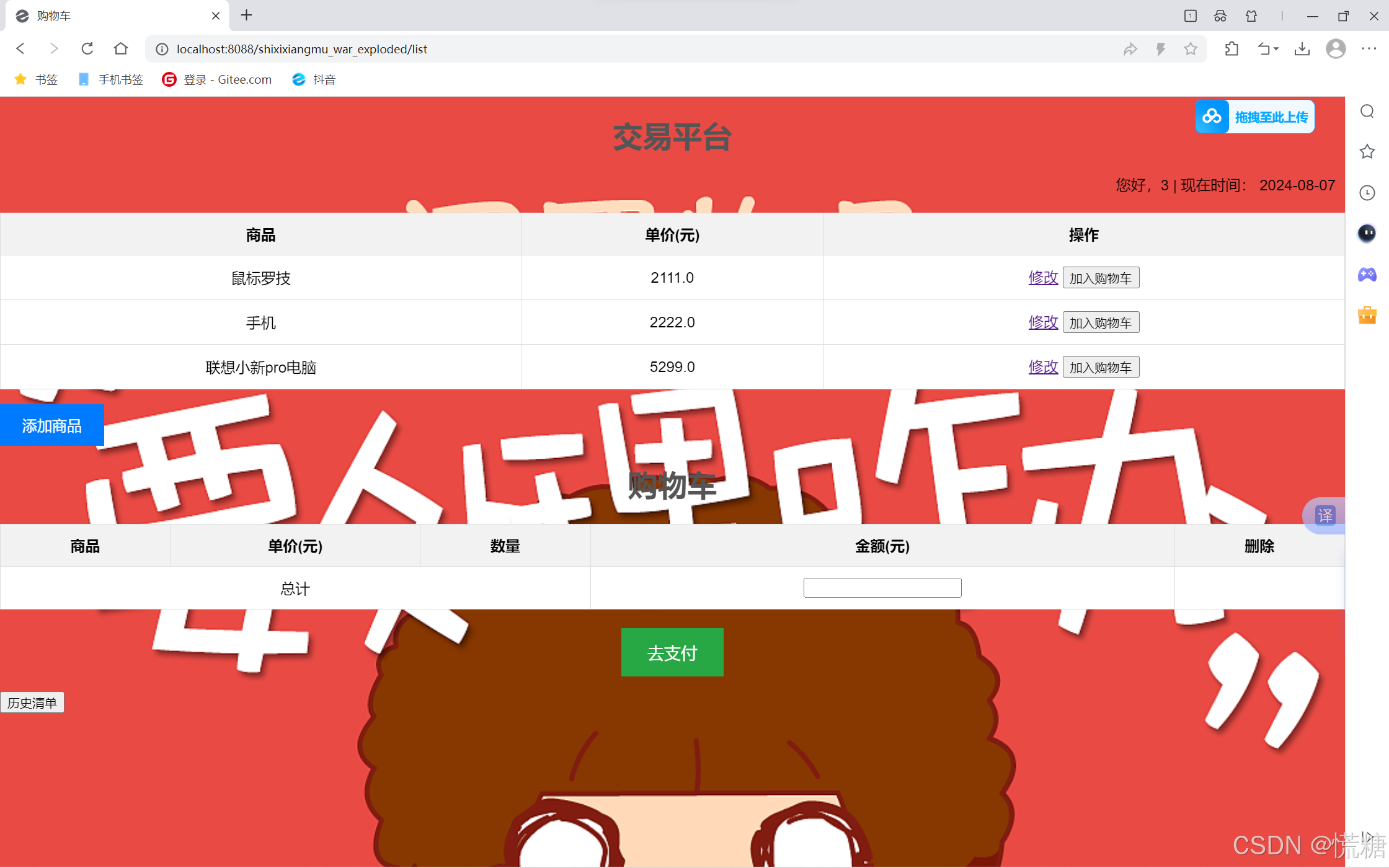Add 鼠标罗技 to the cart
Viewport: 1389px width, 868px height.
(1101, 278)
